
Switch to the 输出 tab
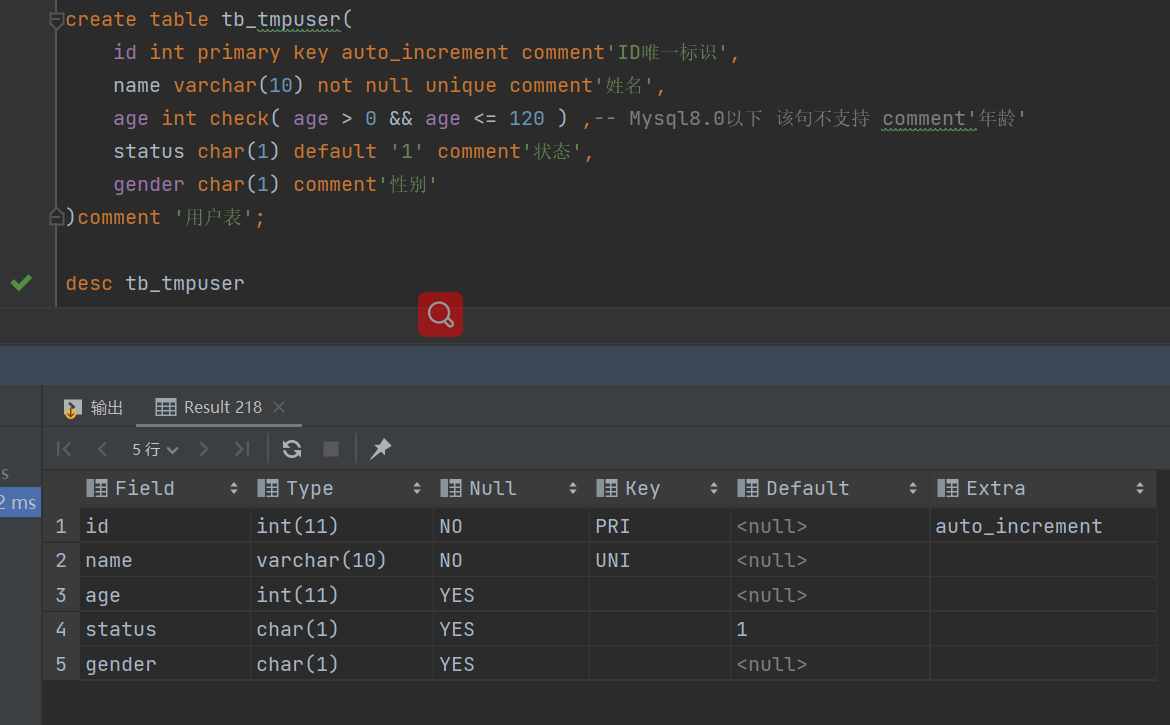click(94, 407)
